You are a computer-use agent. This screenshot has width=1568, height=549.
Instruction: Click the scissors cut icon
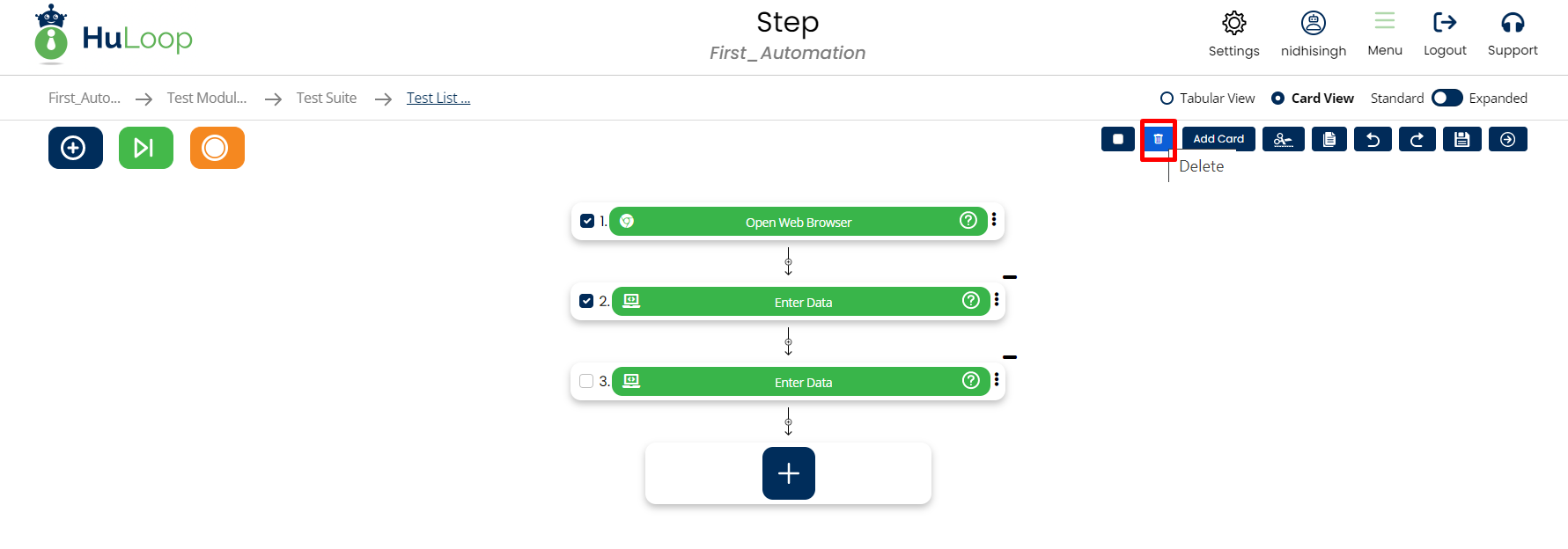pyautogui.click(x=1283, y=139)
